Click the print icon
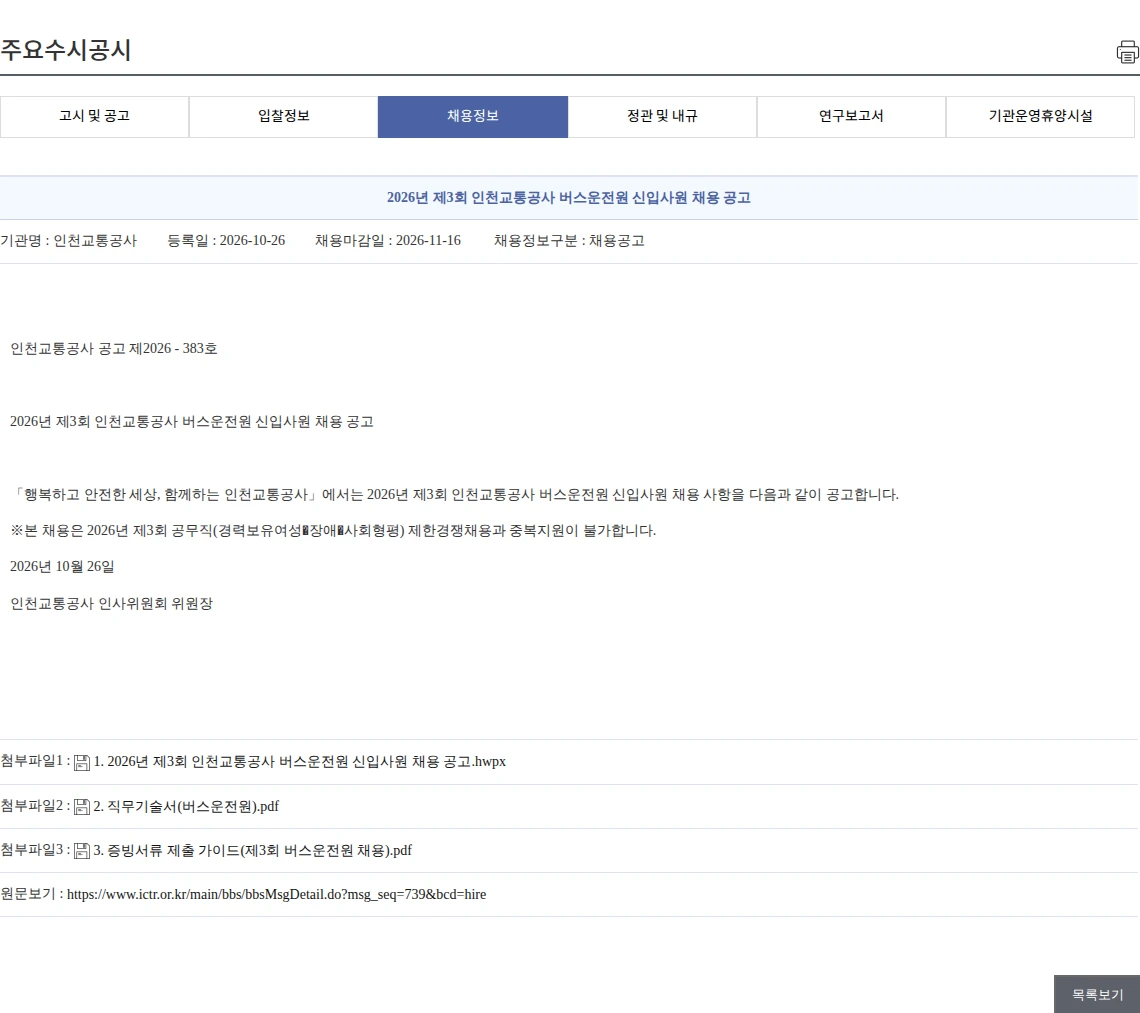The image size is (1140, 1013). point(1128,52)
